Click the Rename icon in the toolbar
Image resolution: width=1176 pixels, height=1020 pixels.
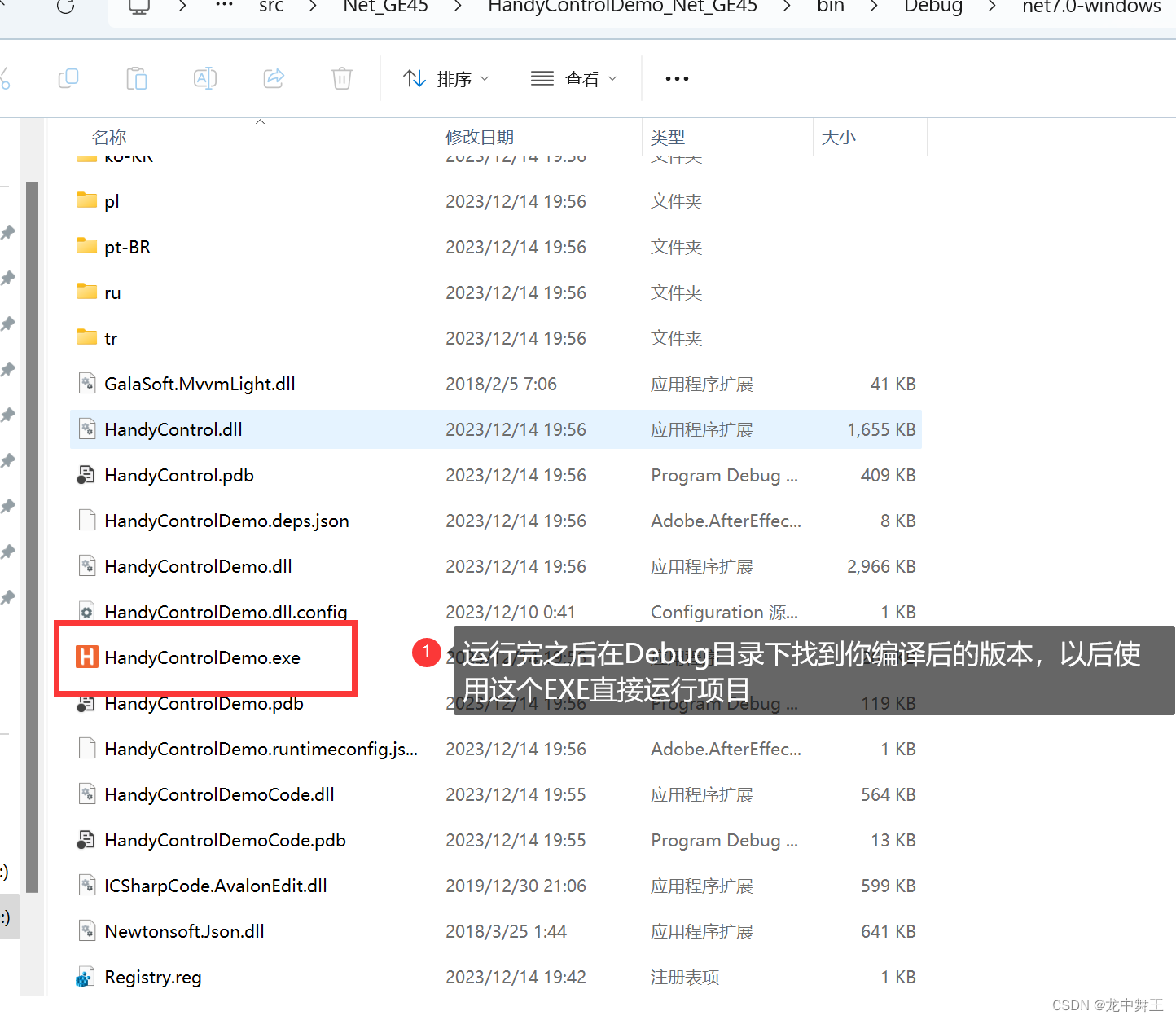click(205, 78)
